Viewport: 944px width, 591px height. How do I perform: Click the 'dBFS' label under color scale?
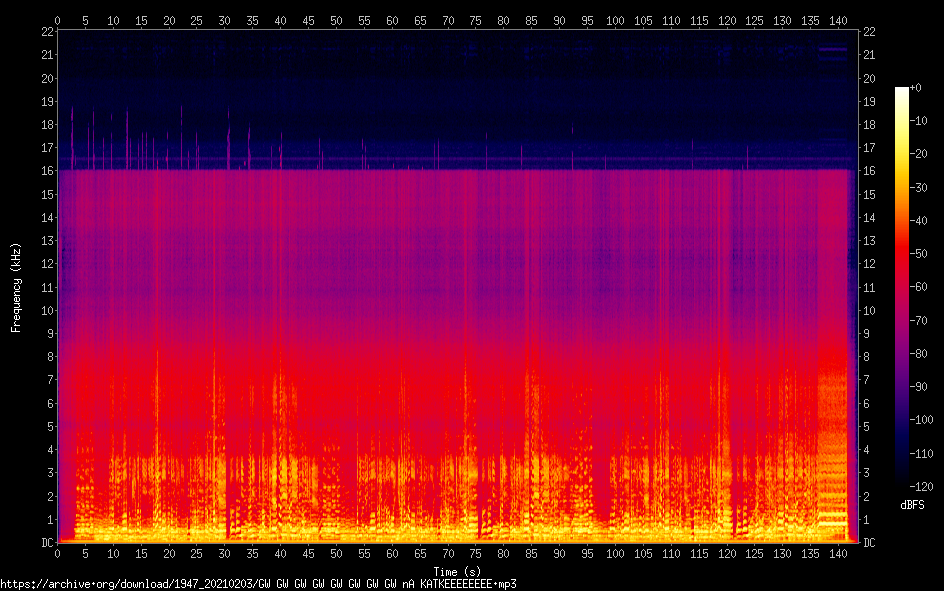pyautogui.click(x=912, y=505)
